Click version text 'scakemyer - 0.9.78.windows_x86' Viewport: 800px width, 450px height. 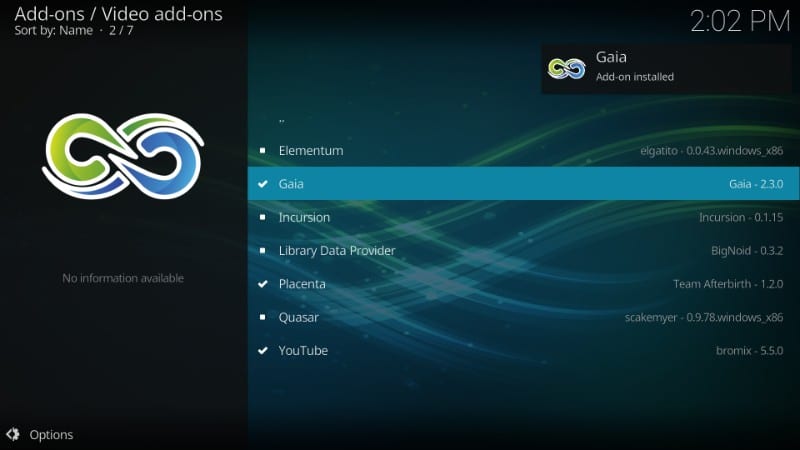point(704,317)
